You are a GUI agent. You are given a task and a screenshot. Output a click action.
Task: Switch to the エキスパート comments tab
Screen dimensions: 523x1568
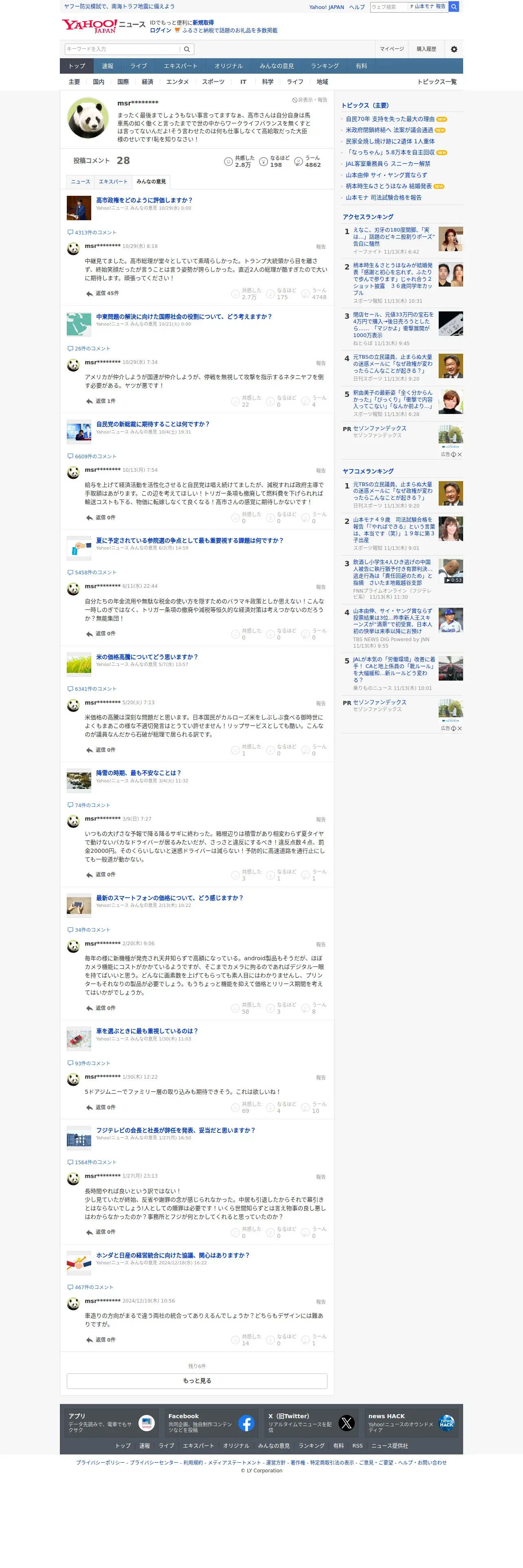tap(113, 182)
